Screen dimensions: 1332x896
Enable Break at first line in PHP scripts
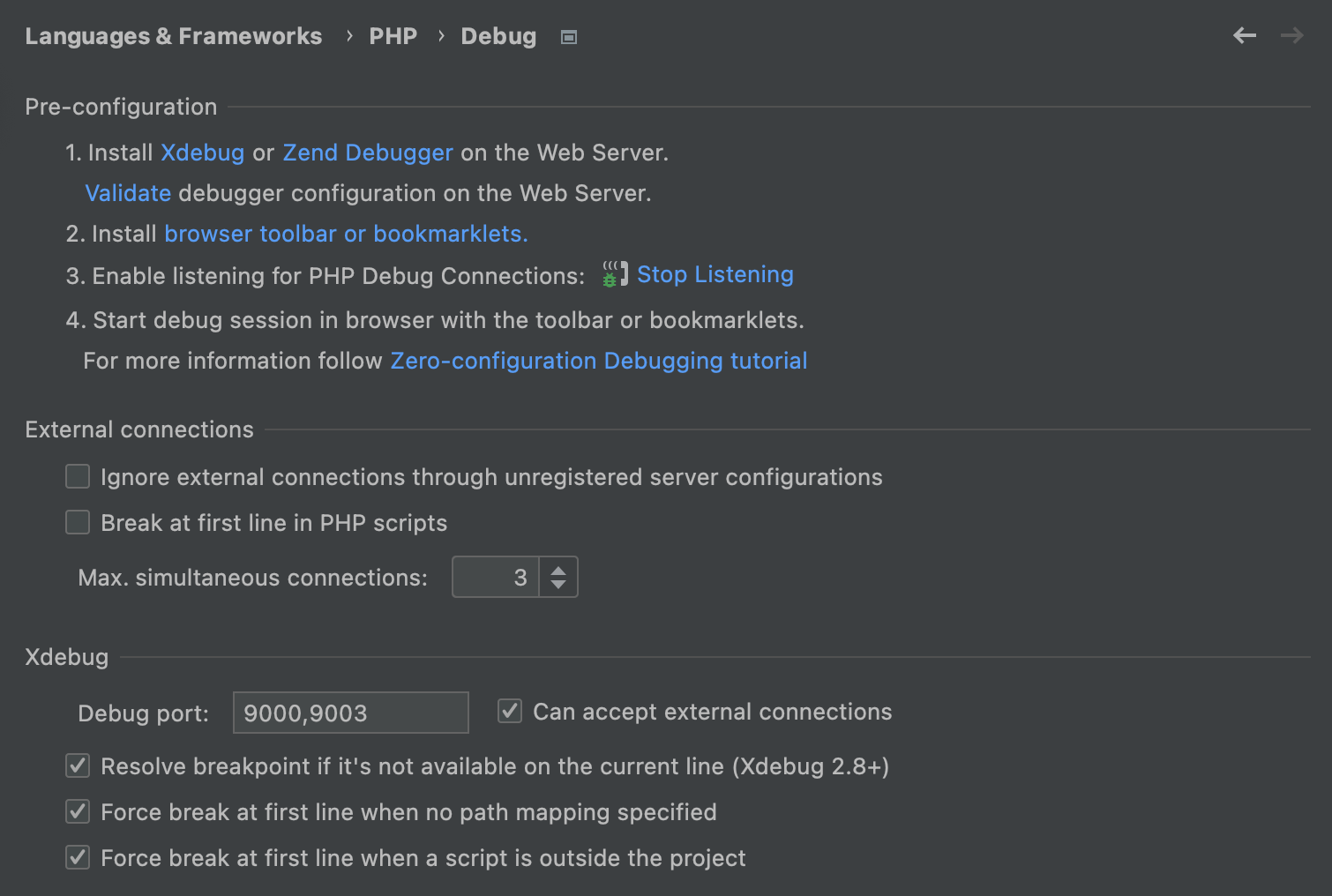tap(78, 523)
